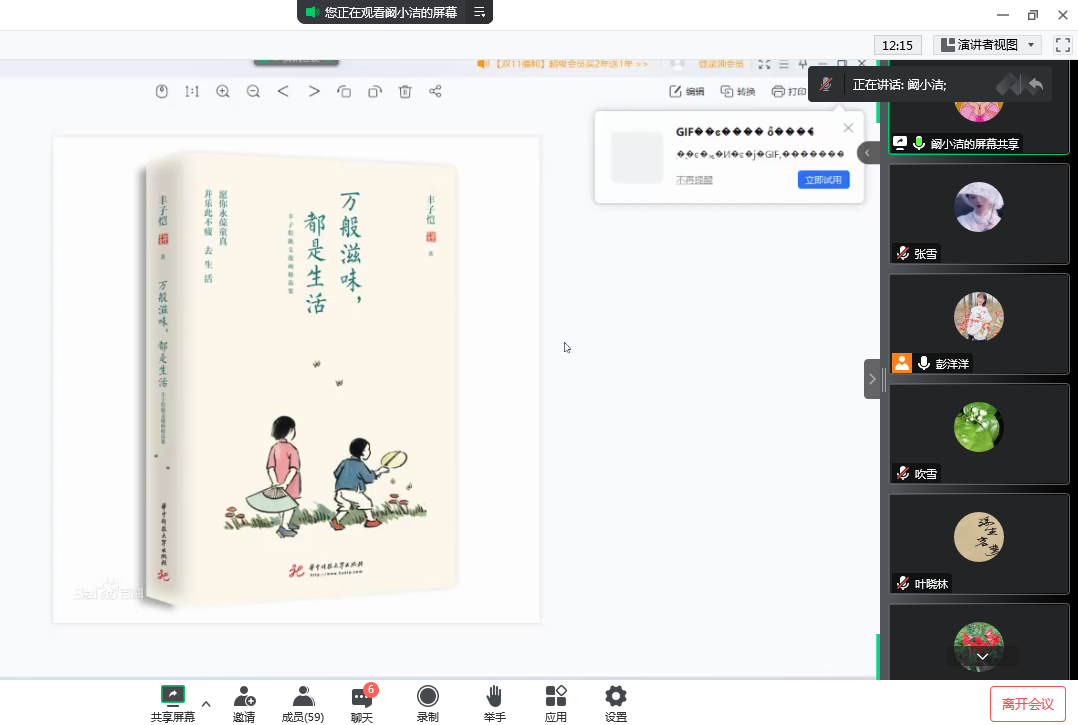1078x725 pixels.
Task: Click the viewer fullscreen expand icon
Action: tap(764, 64)
